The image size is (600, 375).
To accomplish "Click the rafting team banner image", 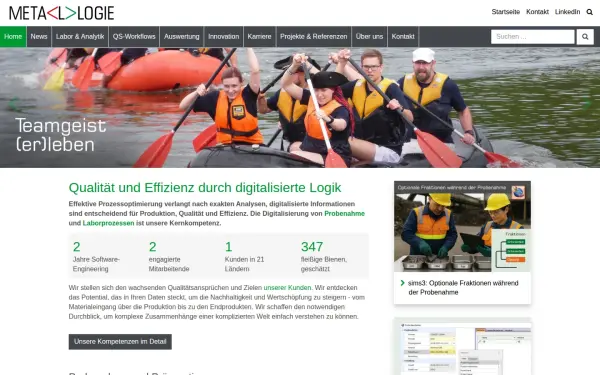I will pyautogui.click(x=300, y=108).
